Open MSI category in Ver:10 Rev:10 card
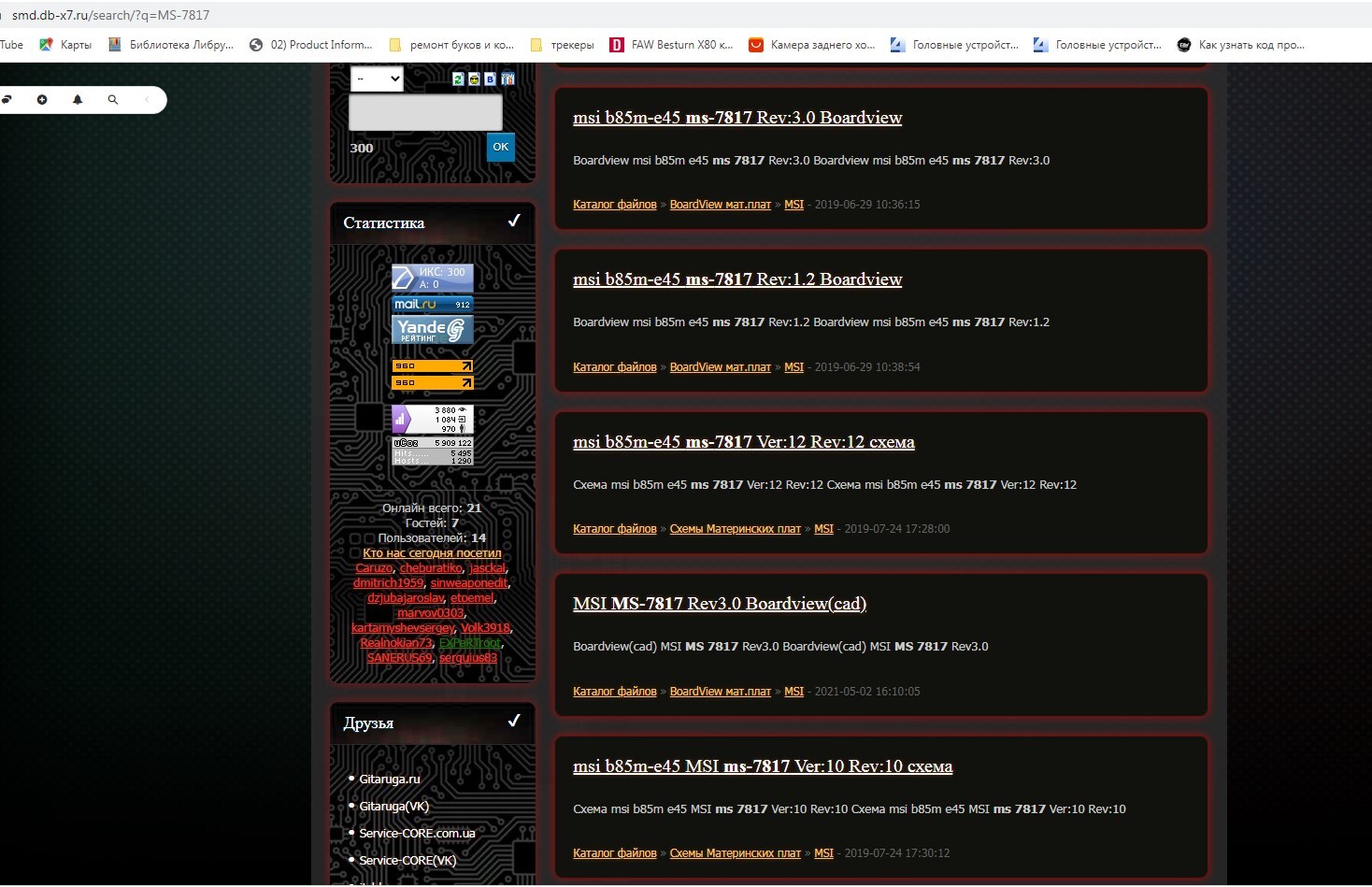 [x=823, y=853]
